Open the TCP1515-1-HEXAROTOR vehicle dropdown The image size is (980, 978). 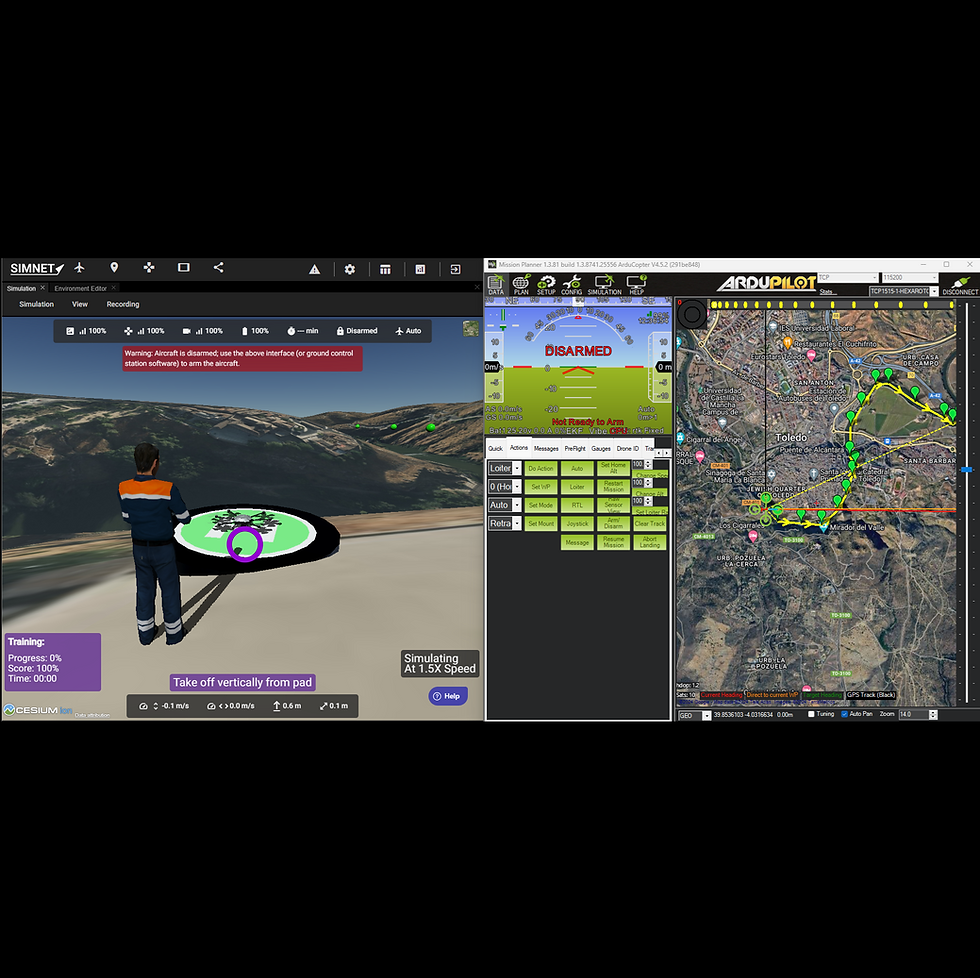click(x=934, y=291)
